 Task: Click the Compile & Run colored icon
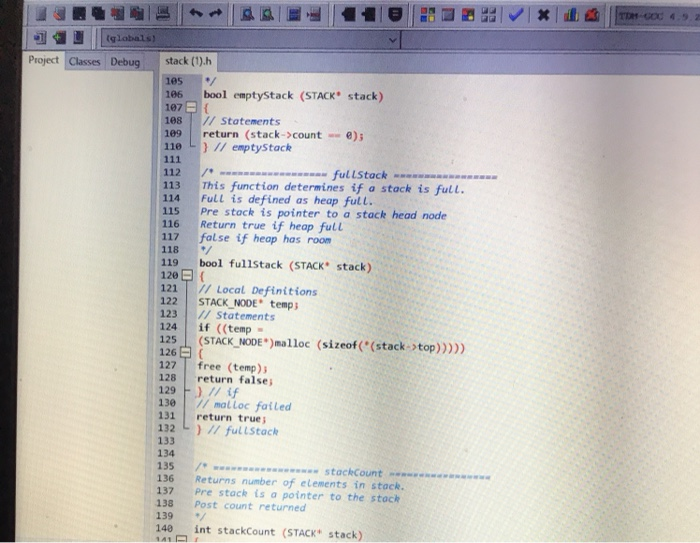pos(468,15)
